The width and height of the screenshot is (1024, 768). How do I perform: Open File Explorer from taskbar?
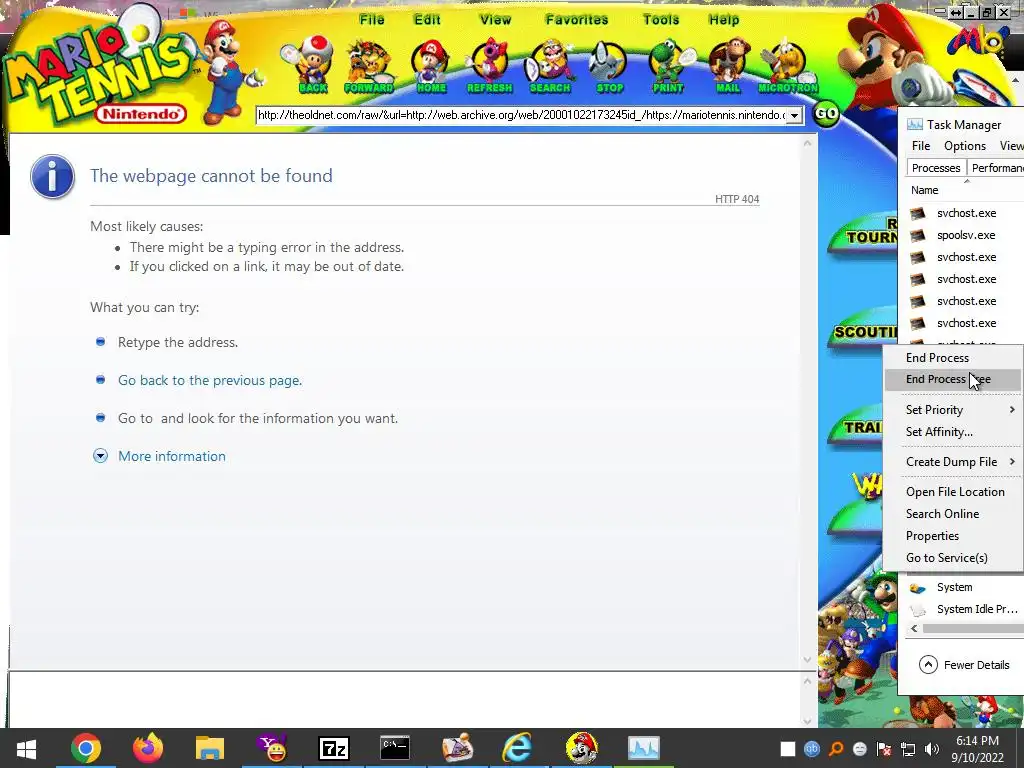tap(210, 748)
